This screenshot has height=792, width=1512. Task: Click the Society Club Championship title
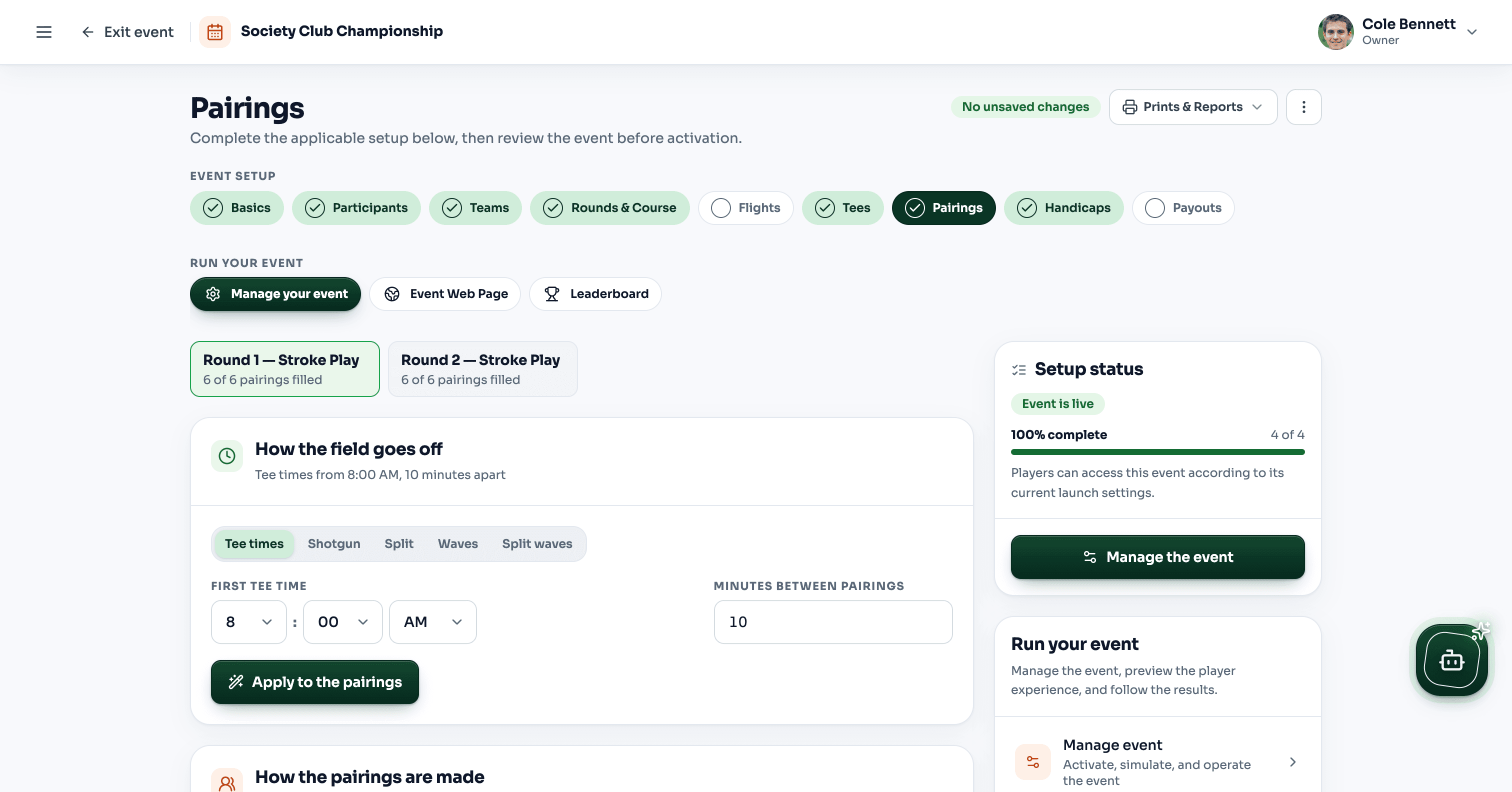click(341, 31)
